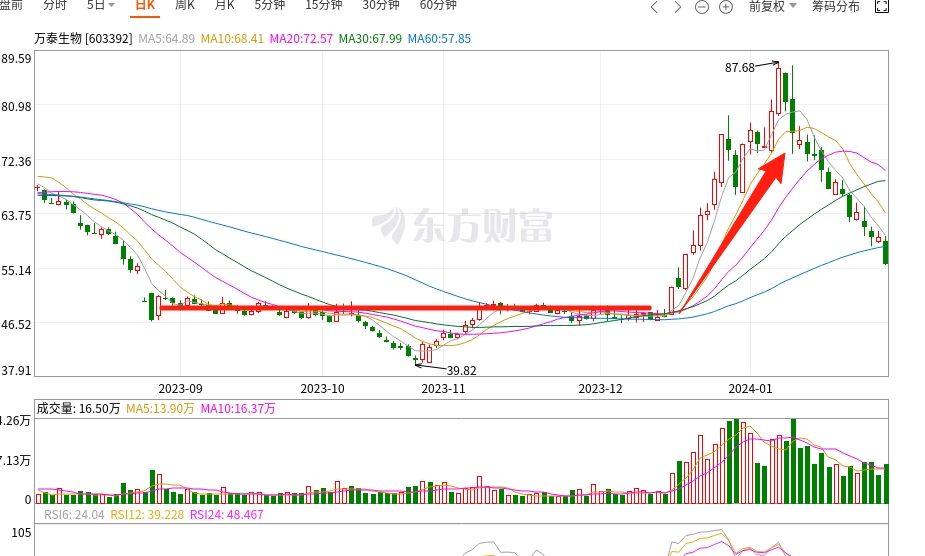Toggle fullscreen chart icon
The height and width of the screenshot is (556, 925).
coord(881,6)
